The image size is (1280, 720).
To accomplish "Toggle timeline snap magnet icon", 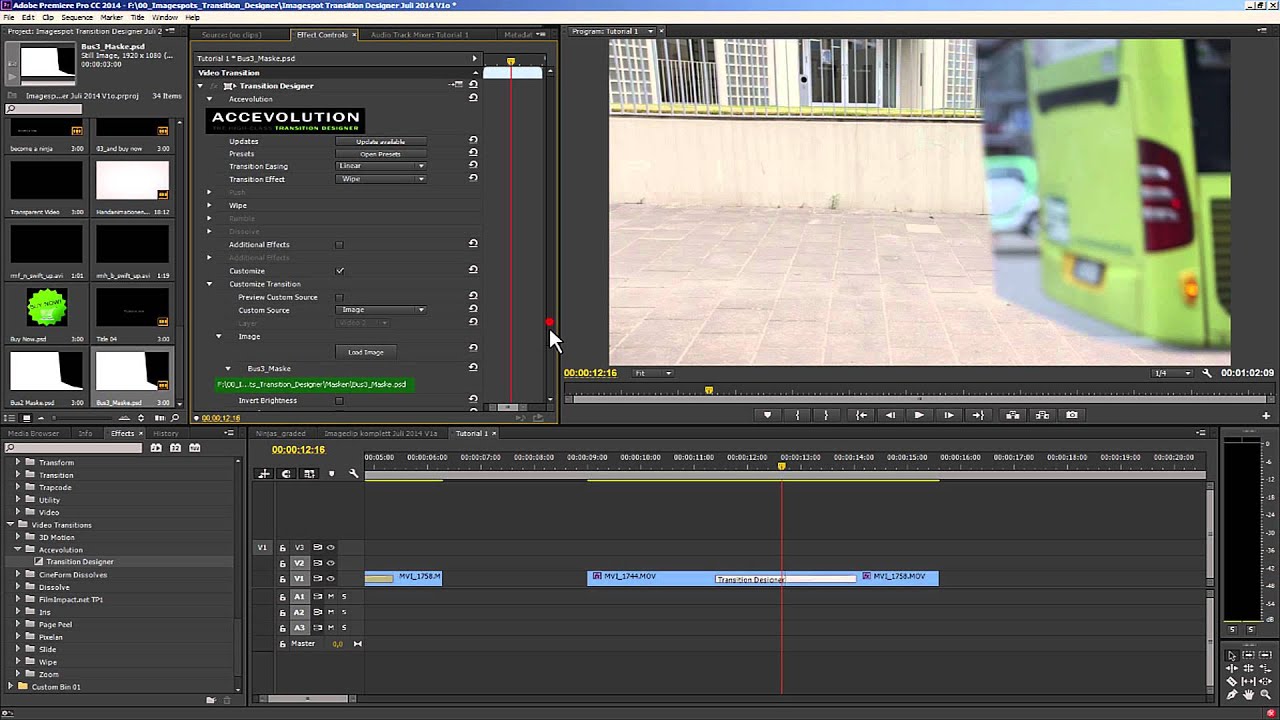I will [286, 473].
